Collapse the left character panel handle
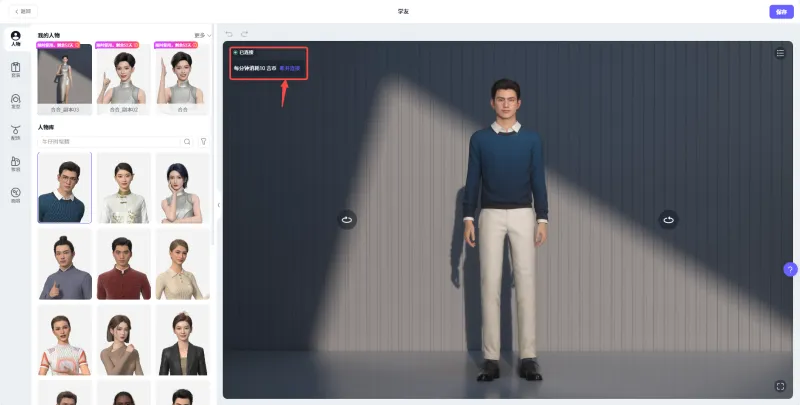Image resolution: width=800 pixels, height=405 pixels. 218,205
